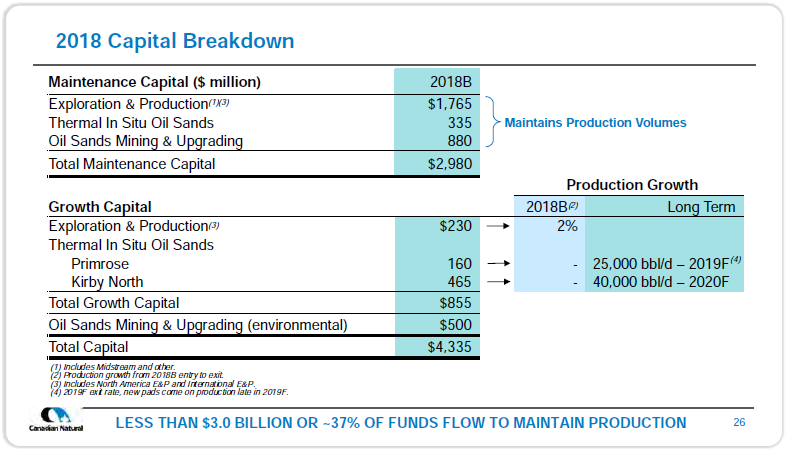792x452 pixels.
Task: Click the '2018B' header in the maintenance table
Action: pyautogui.click(x=451, y=82)
